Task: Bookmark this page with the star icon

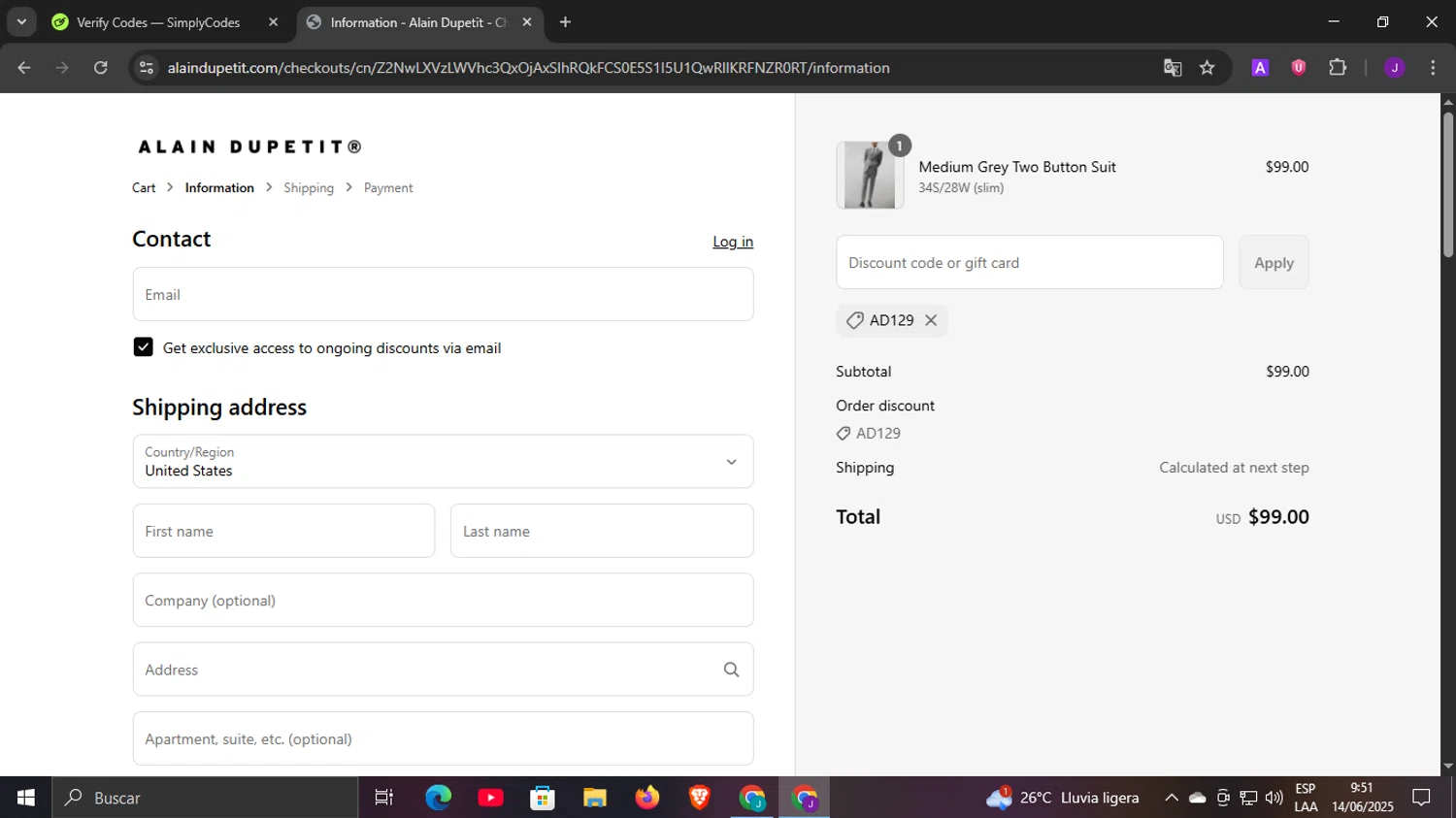Action: pyautogui.click(x=1208, y=68)
